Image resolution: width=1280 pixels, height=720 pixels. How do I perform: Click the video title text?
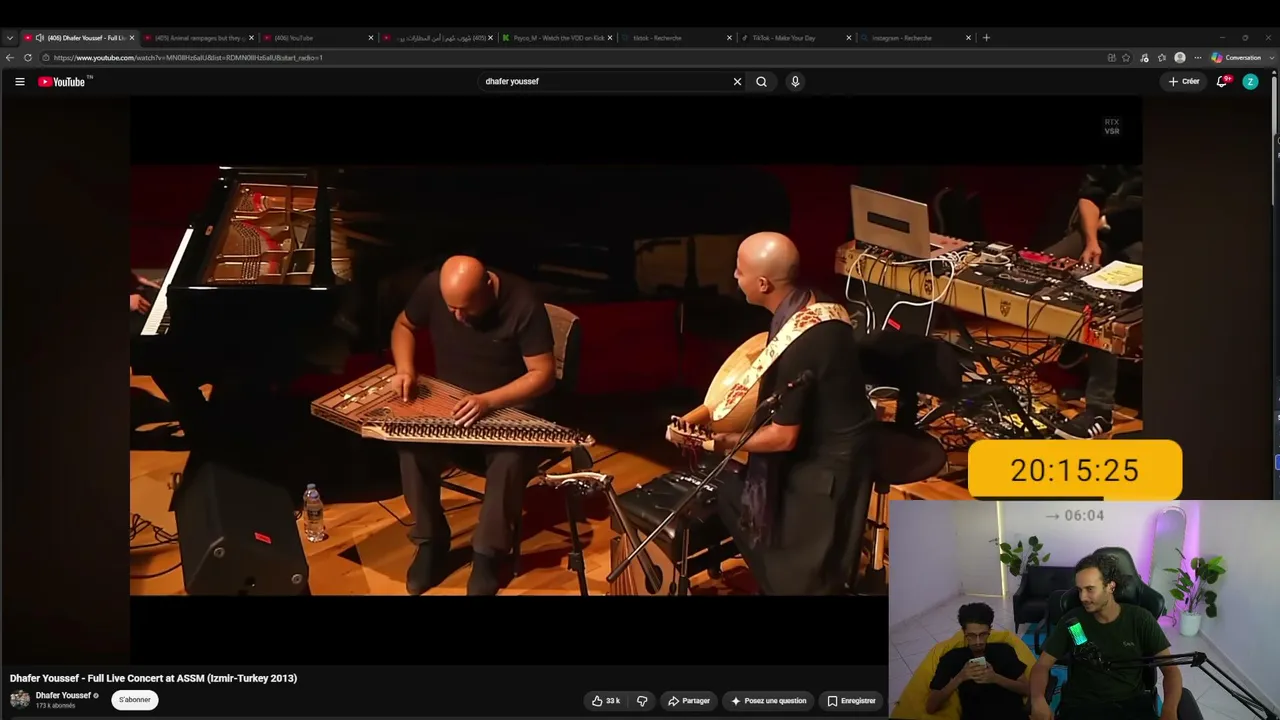pos(154,678)
